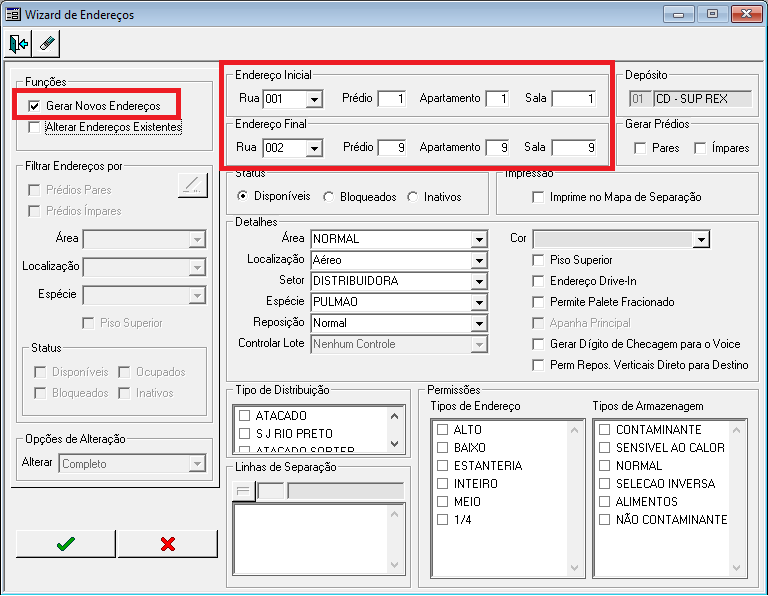Click the exit door toolbar icon
The image size is (768, 596).
pyautogui.click(x=19, y=44)
